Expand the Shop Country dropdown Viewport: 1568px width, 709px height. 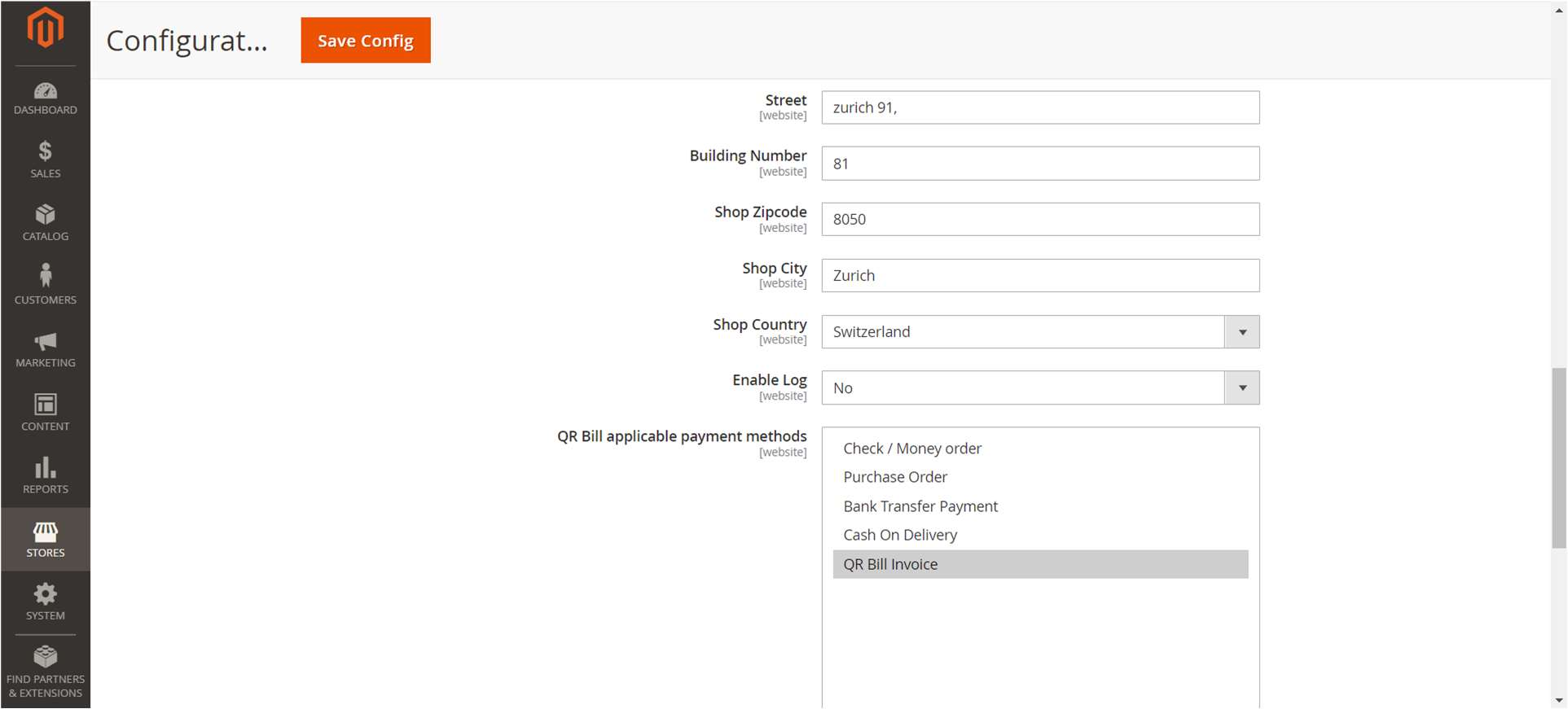click(x=1241, y=332)
